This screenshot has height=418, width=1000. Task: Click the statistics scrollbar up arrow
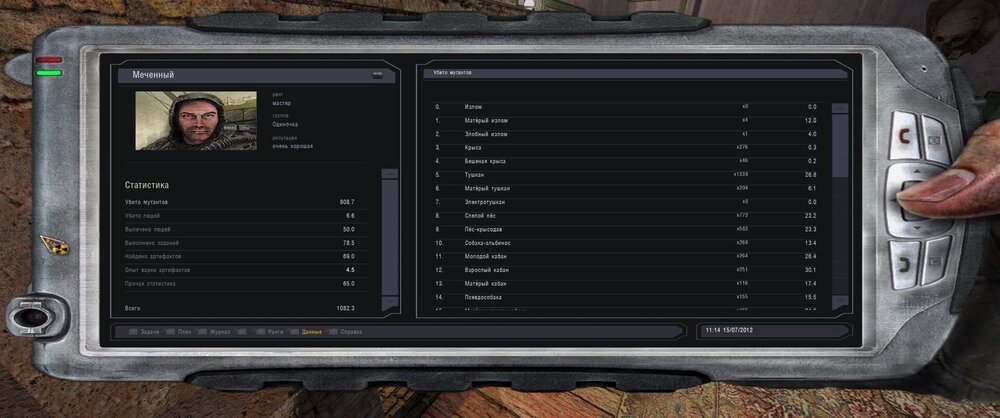[389, 174]
